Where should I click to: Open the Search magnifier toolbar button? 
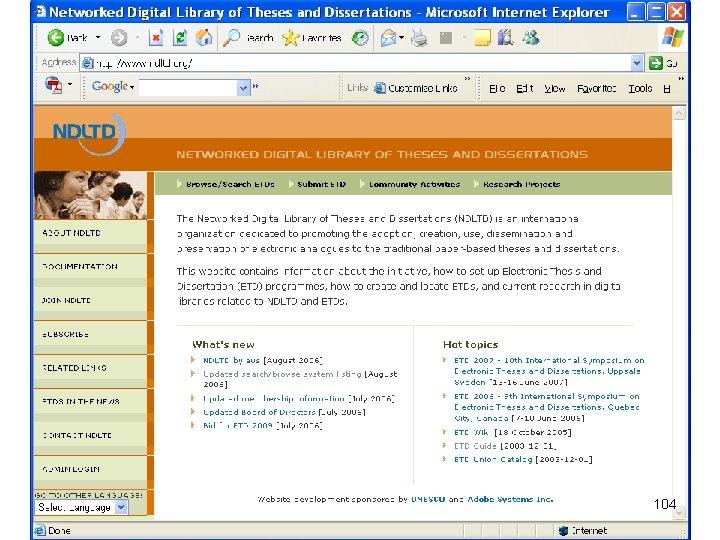pyautogui.click(x=248, y=38)
